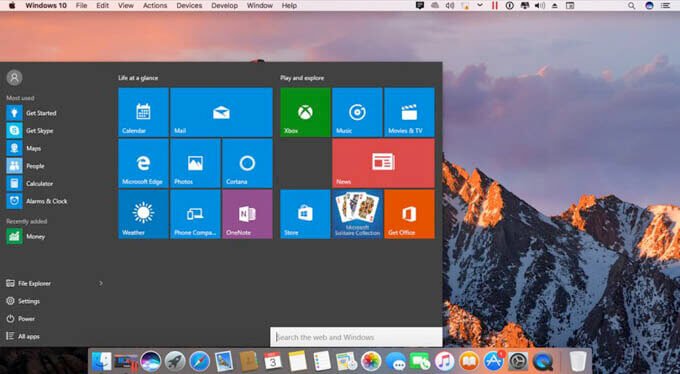Open the Help menu
Image resolution: width=680 pixels, height=374 pixels.
pyautogui.click(x=289, y=6)
